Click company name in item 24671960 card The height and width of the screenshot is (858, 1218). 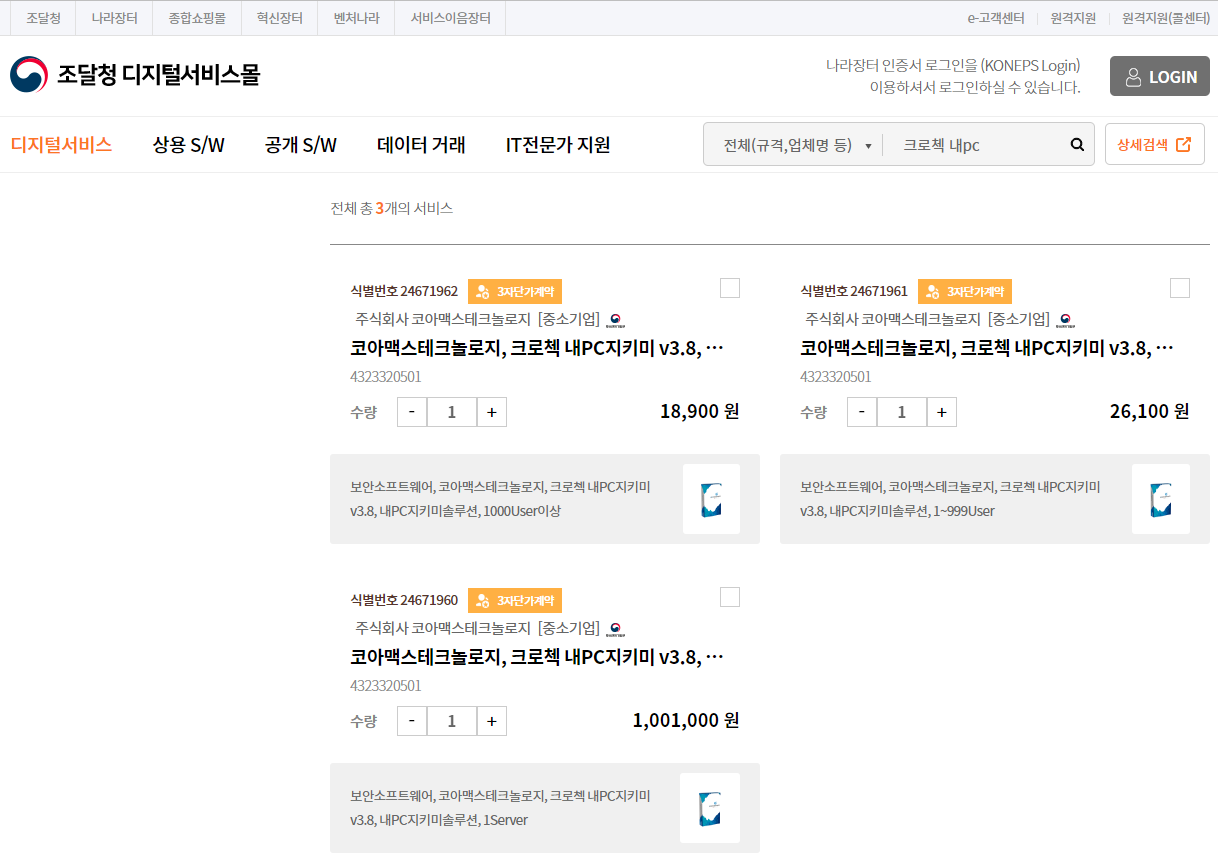[443, 629]
